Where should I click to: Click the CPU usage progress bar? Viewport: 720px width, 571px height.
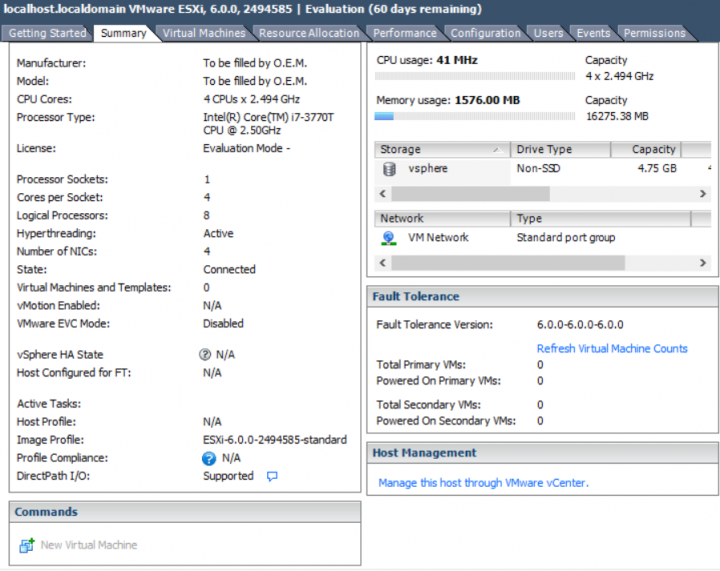(x=475, y=76)
